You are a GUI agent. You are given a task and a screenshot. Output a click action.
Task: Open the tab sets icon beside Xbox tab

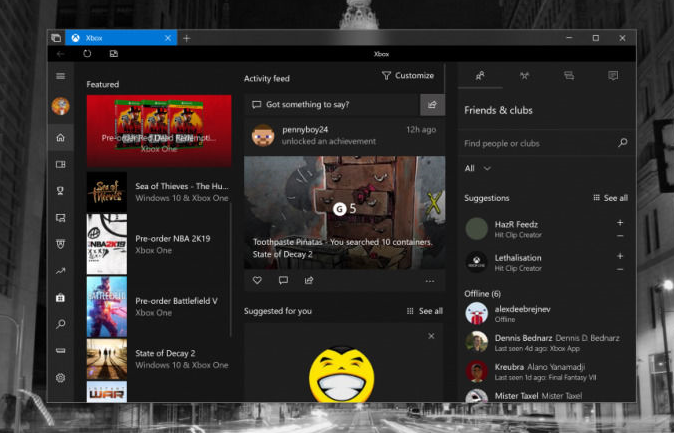(x=56, y=38)
